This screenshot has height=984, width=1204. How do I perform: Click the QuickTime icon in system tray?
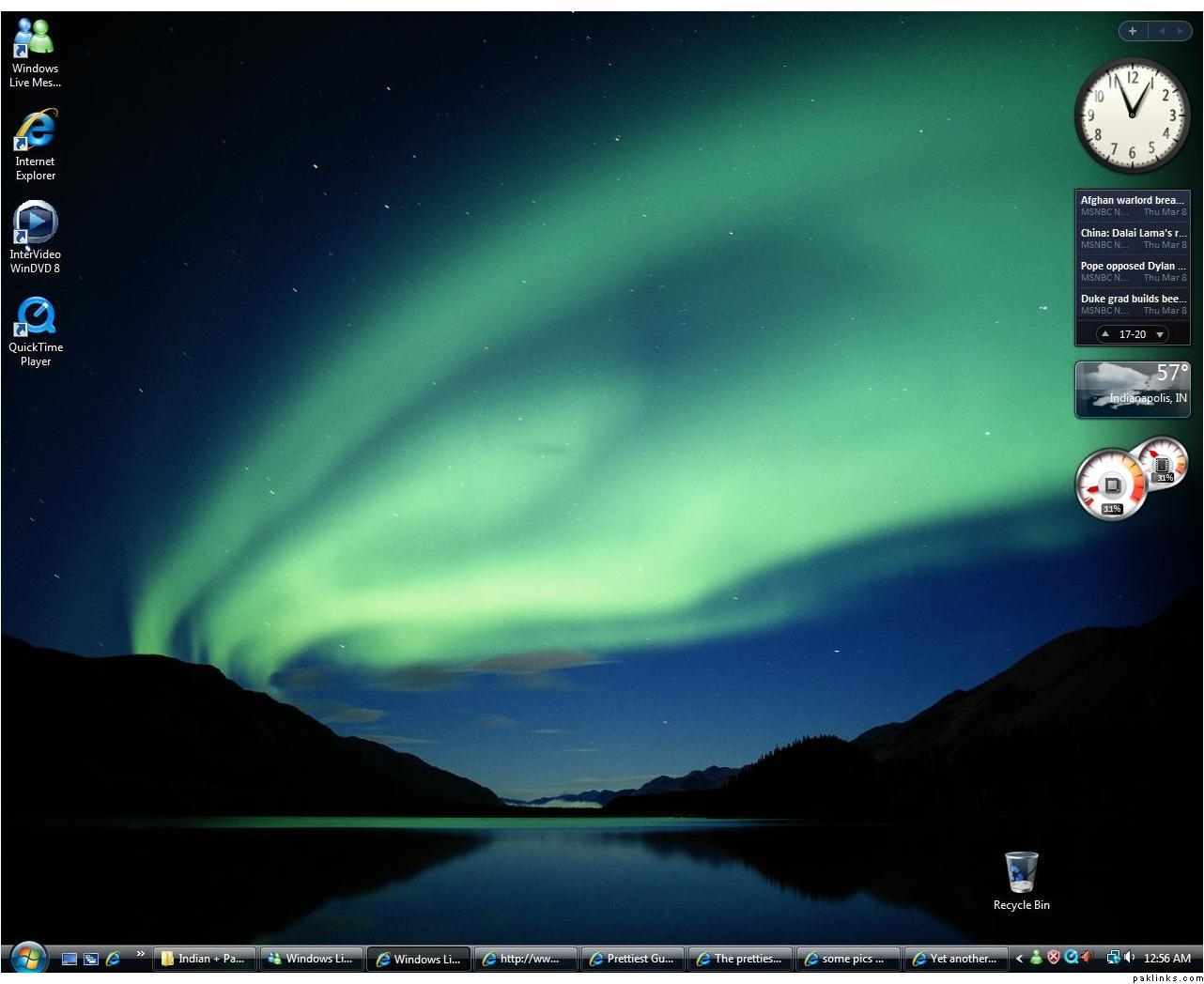(1071, 958)
